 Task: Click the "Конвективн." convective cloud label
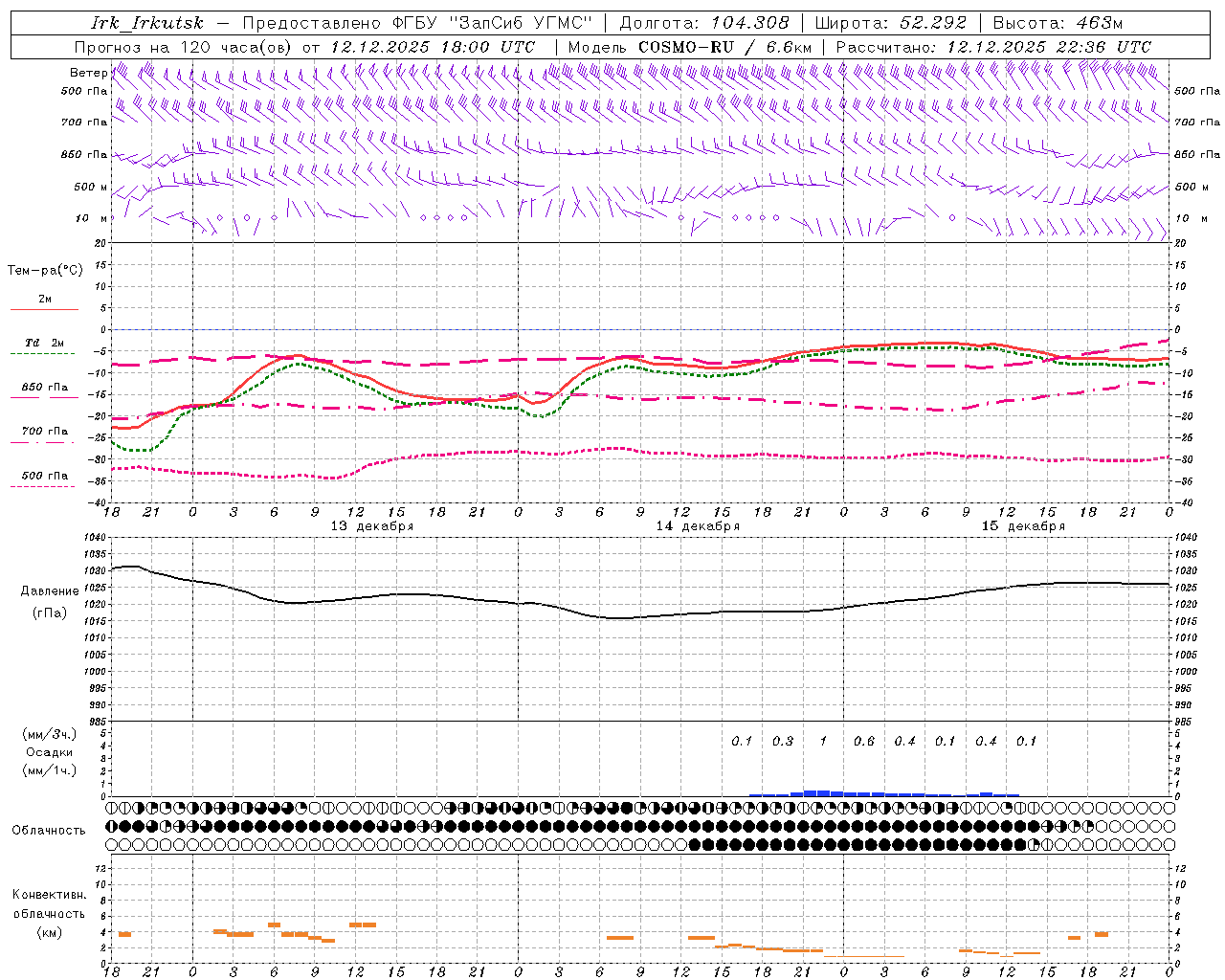[49, 895]
